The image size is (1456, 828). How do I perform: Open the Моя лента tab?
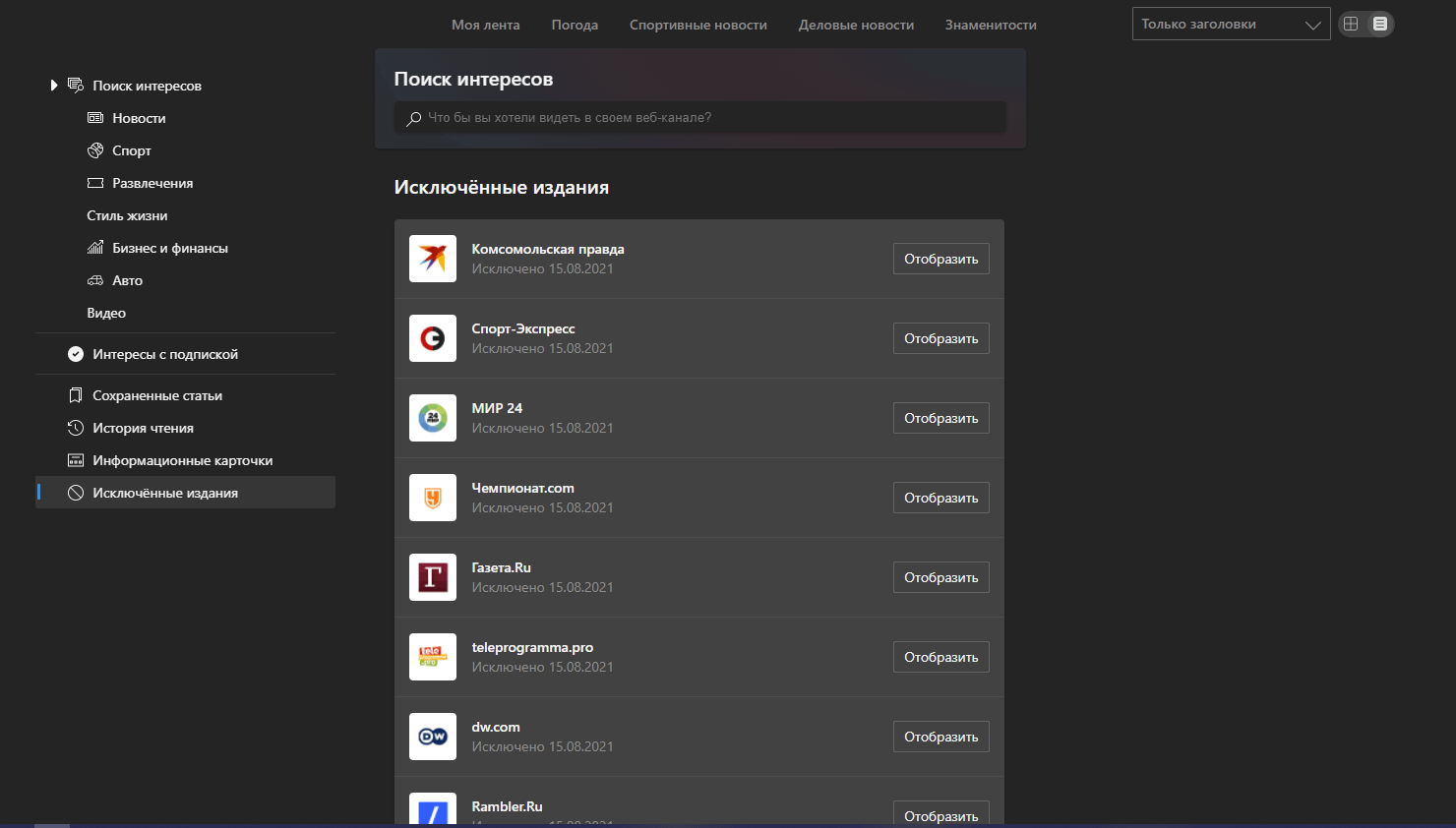tap(486, 25)
